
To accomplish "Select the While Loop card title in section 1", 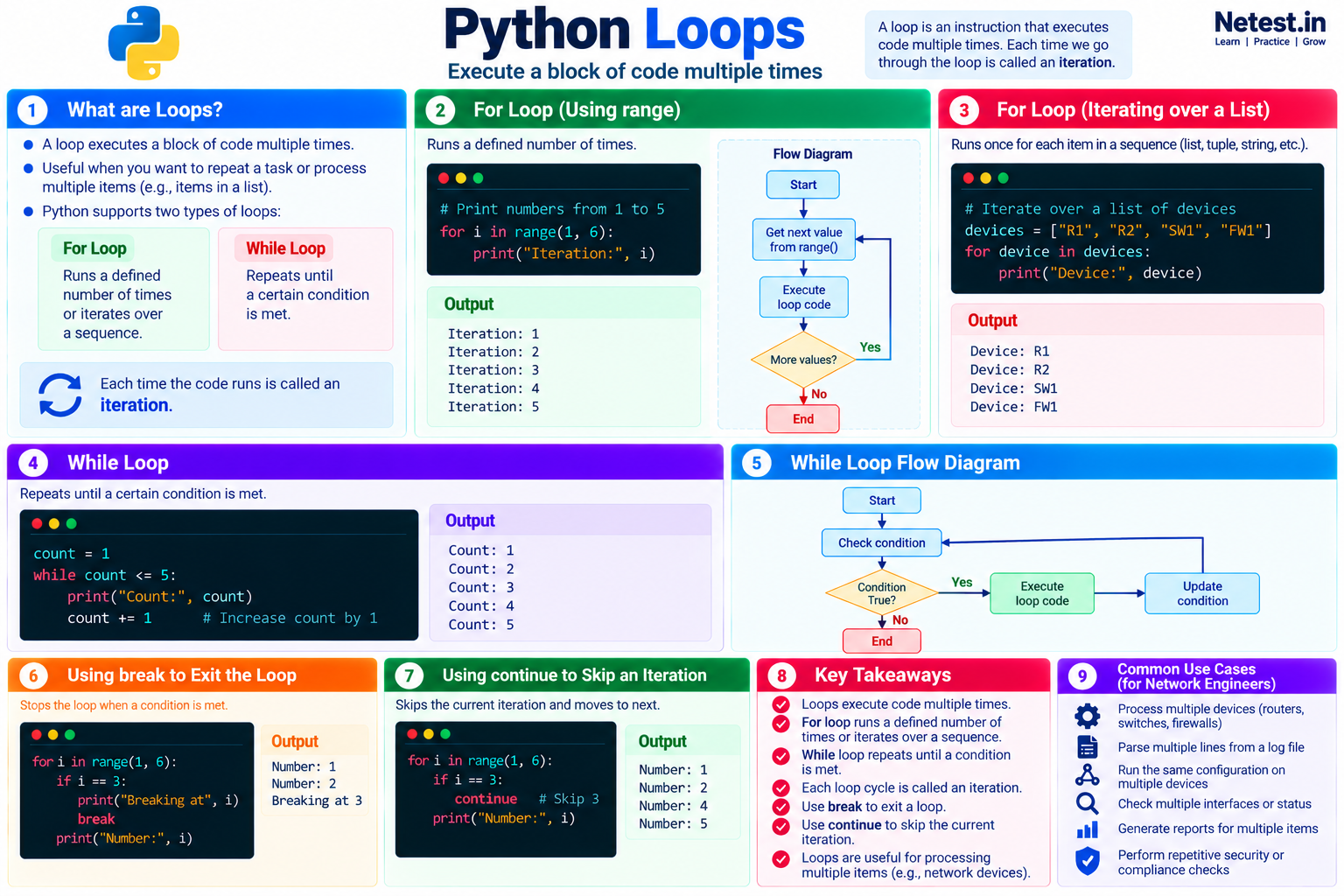I will (x=285, y=248).
